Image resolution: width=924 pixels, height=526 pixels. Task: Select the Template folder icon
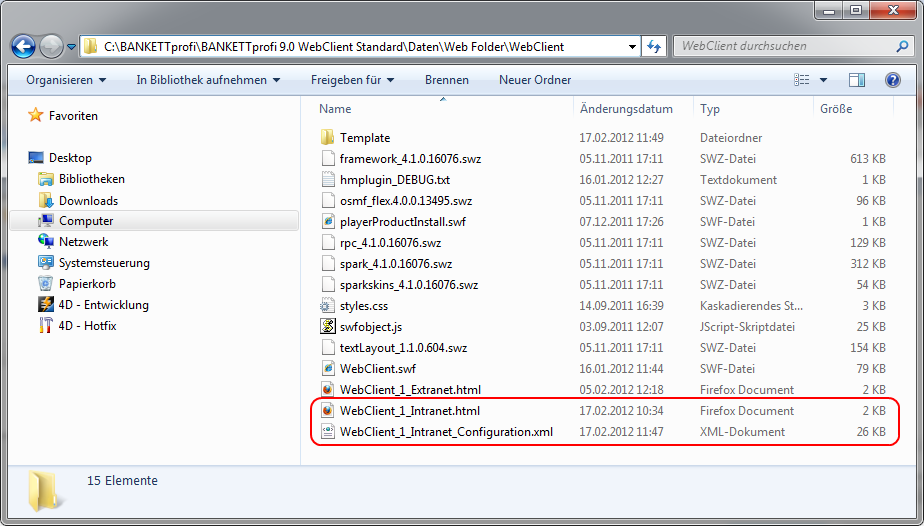click(x=327, y=138)
